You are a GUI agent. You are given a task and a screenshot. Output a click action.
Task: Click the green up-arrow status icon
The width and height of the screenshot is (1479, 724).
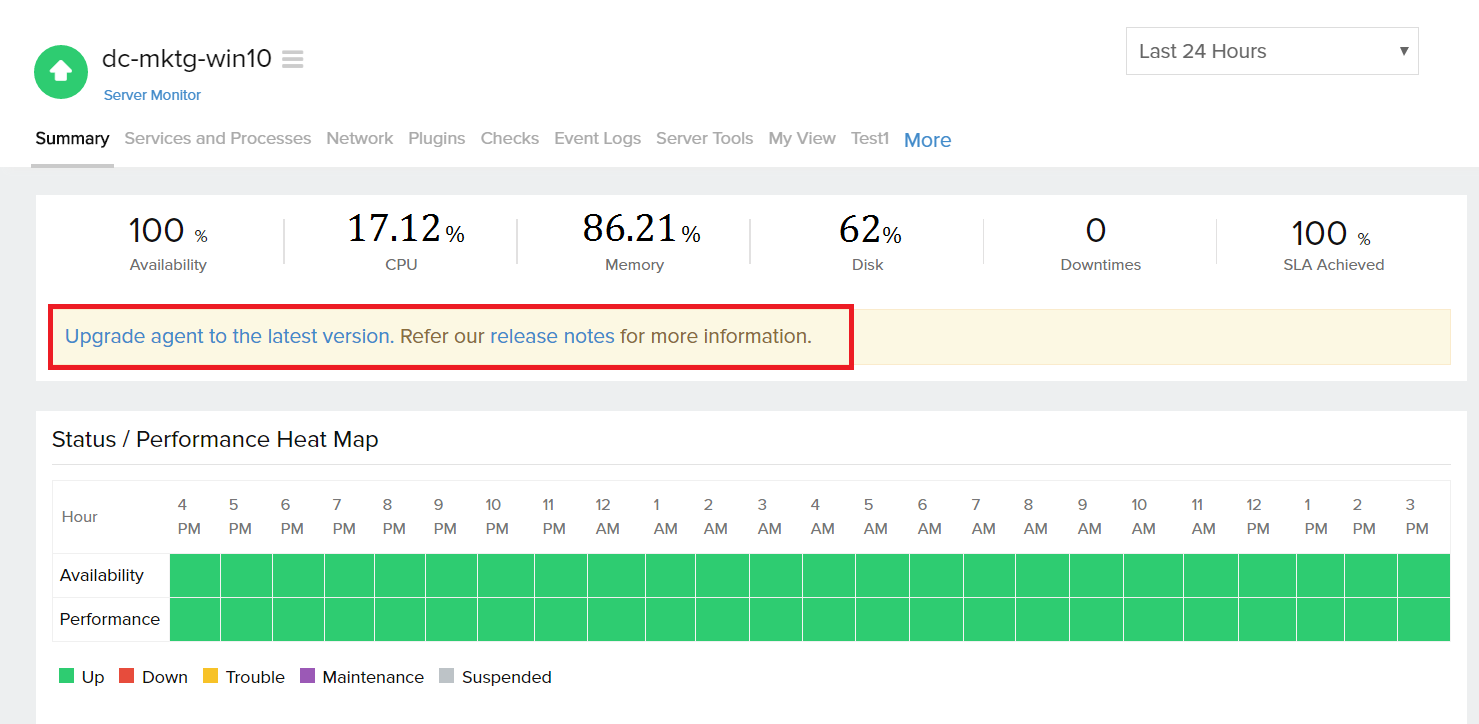point(61,71)
